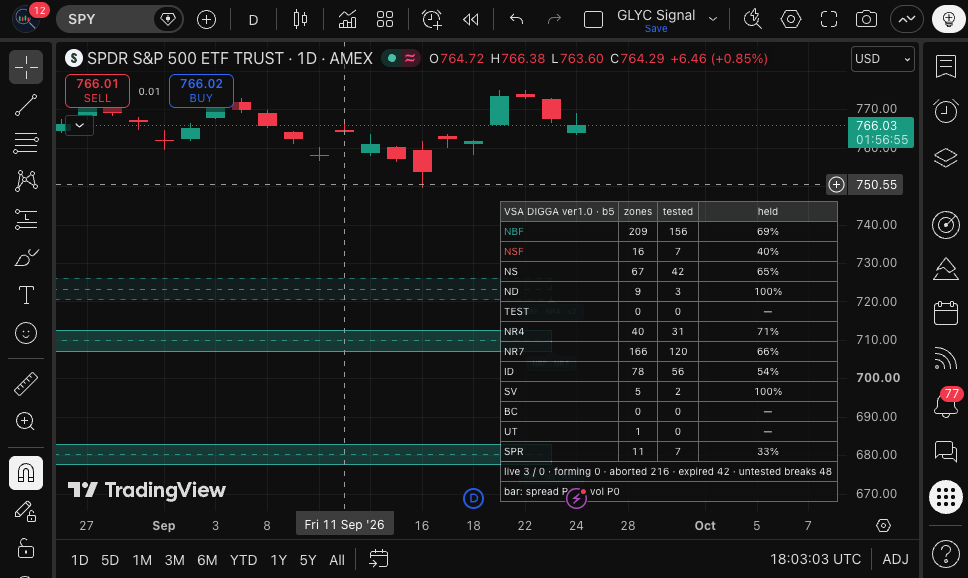The width and height of the screenshot is (968, 578).
Task: Open the go to date calendar picker
Action: 378,559
